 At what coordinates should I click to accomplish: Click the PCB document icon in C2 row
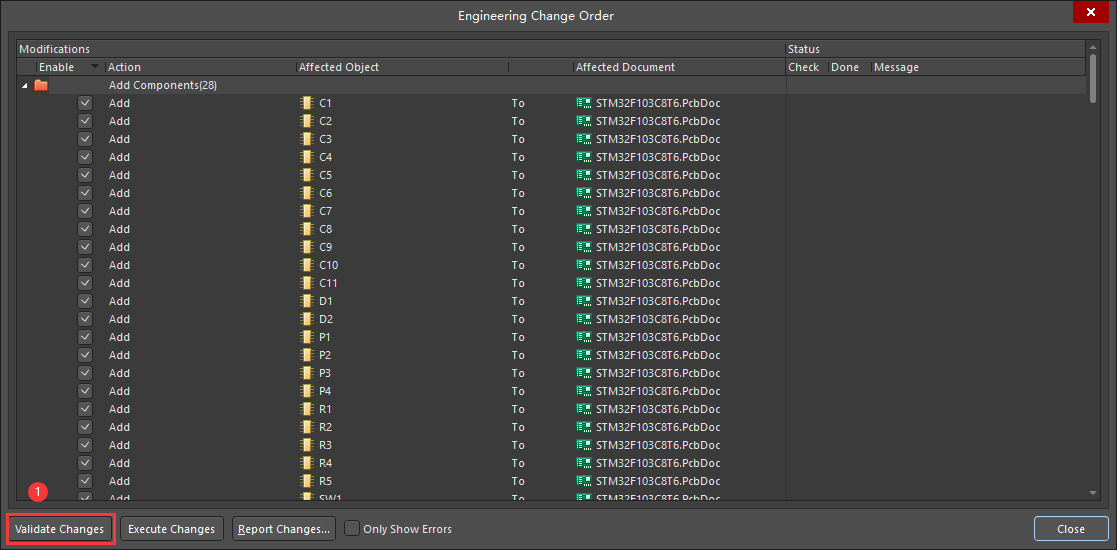click(584, 121)
